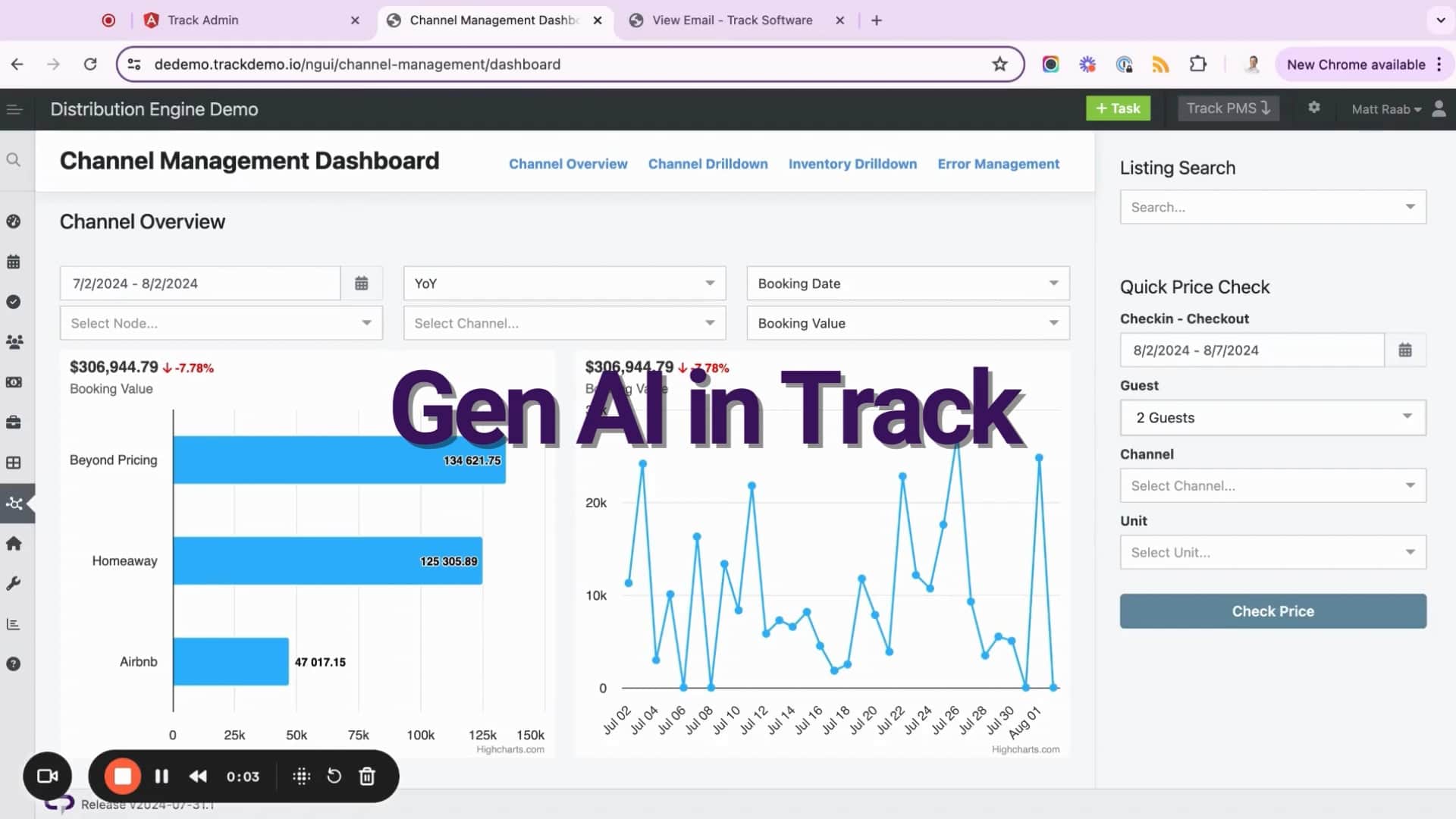Screen dimensions: 1456x819
Task: Open the table grid sidebar icon
Action: coord(14,463)
